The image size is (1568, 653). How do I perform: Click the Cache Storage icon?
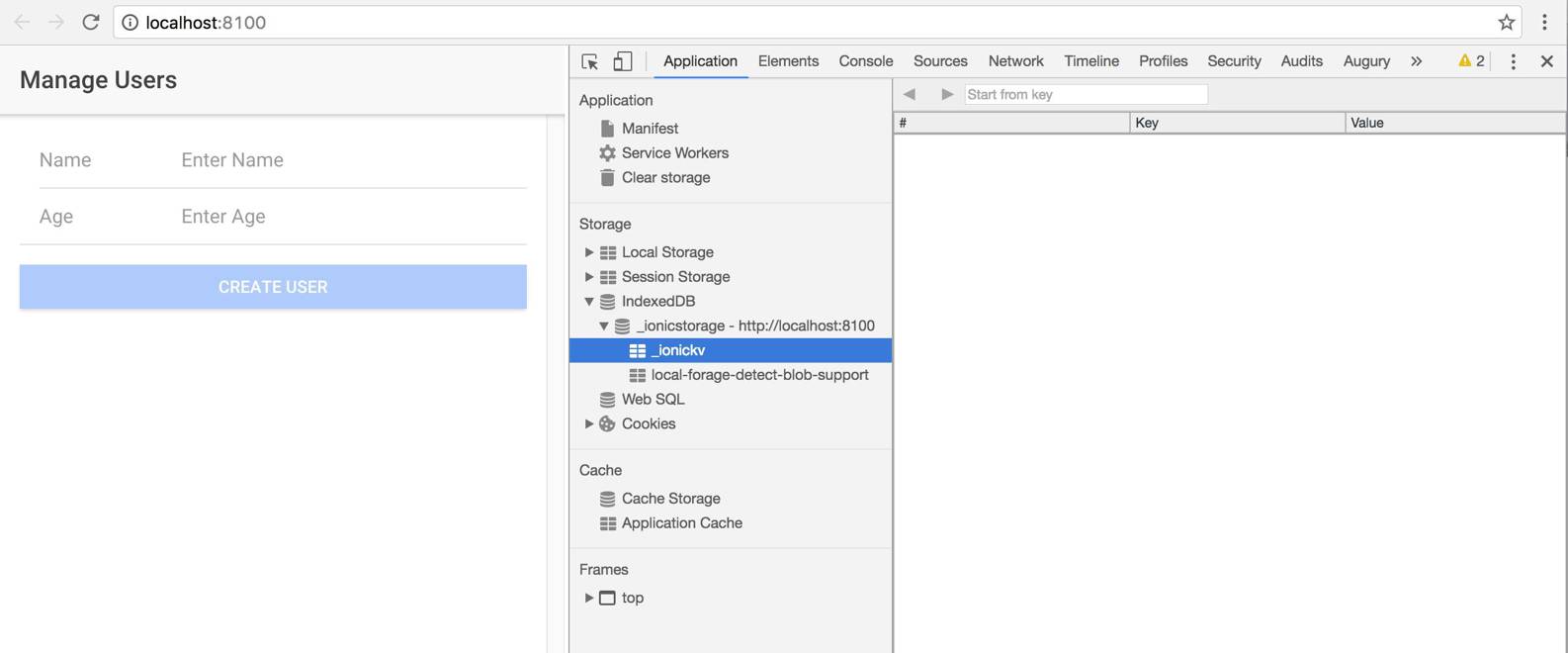pyautogui.click(x=607, y=499)
